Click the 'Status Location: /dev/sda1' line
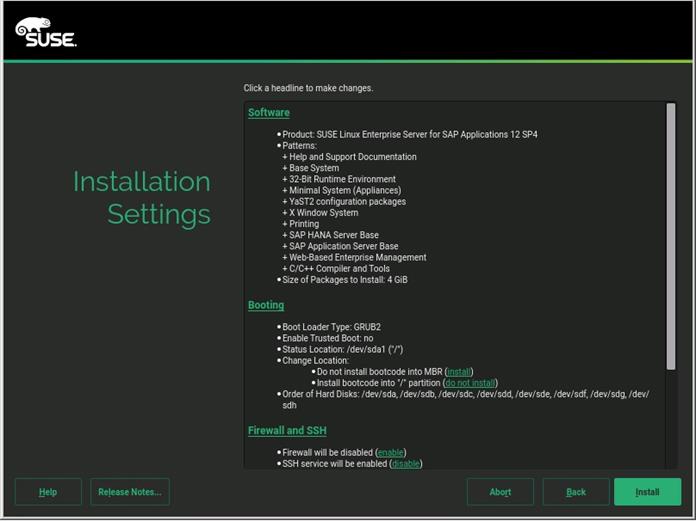Image resolution: width=696 pixels, height=521 pixels. (x=343, y=350)
